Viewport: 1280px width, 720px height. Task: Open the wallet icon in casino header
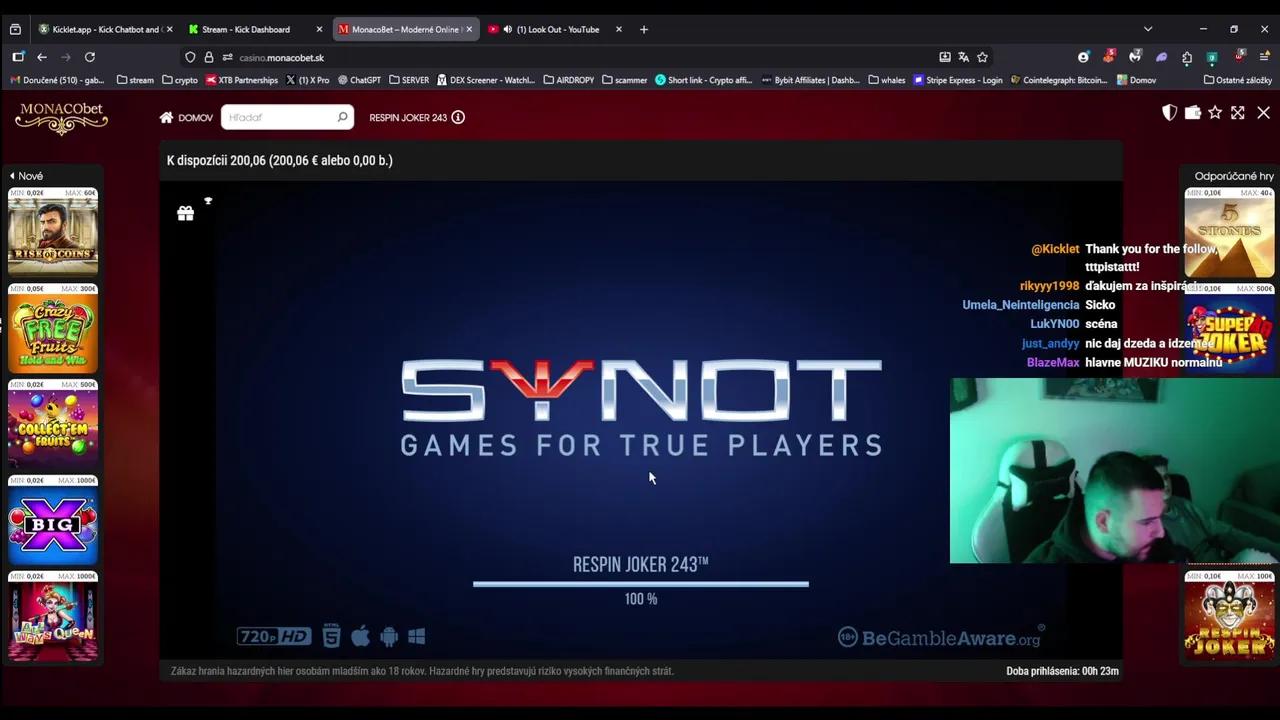(1192, 113)
